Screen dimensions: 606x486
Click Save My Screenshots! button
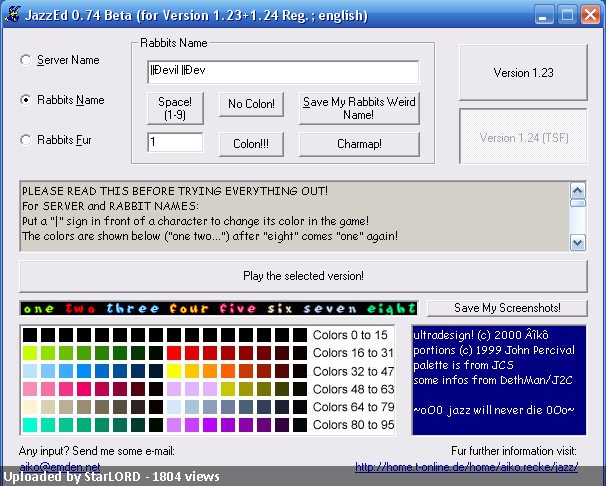pyautogui.click(x=507, y=308)
